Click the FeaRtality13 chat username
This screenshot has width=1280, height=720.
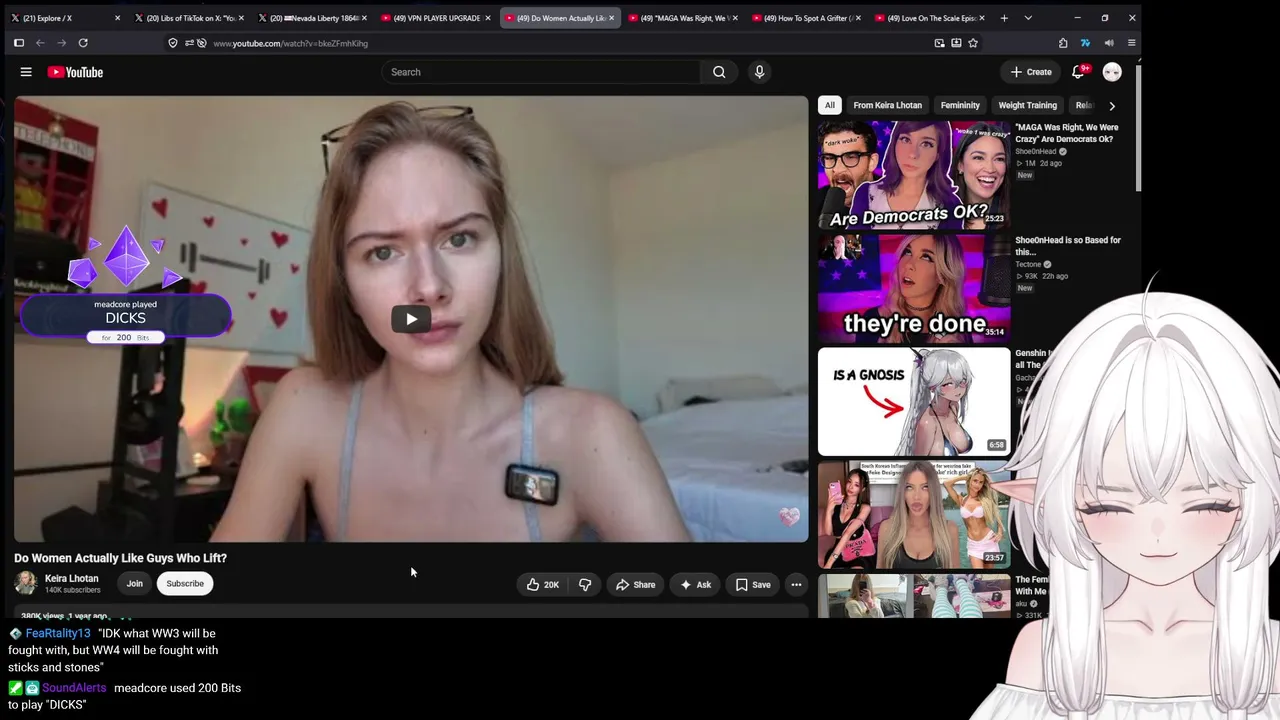pyautogui.click(x=58, y=633)
